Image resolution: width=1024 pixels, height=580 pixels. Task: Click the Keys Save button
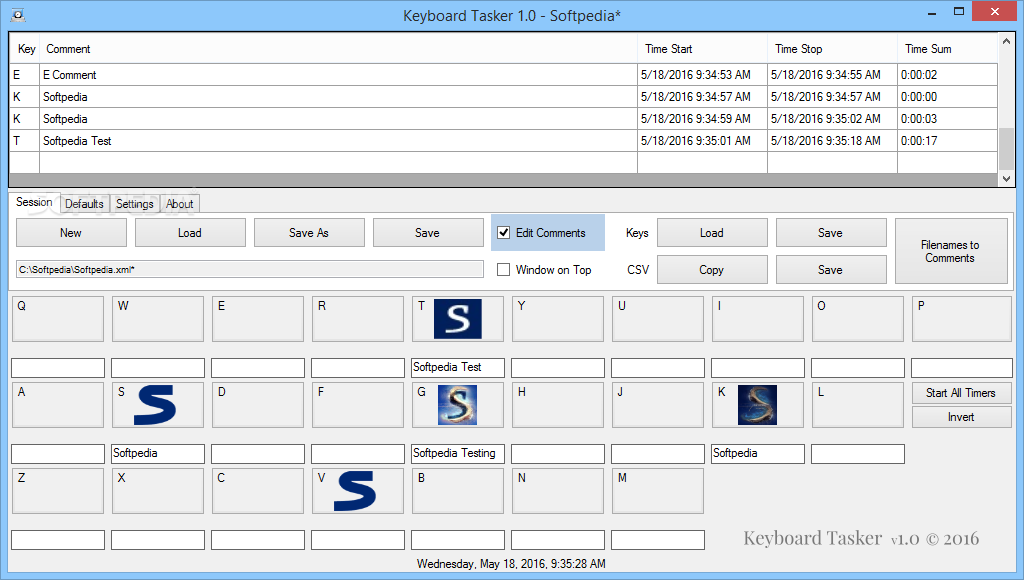coord(831,233)
